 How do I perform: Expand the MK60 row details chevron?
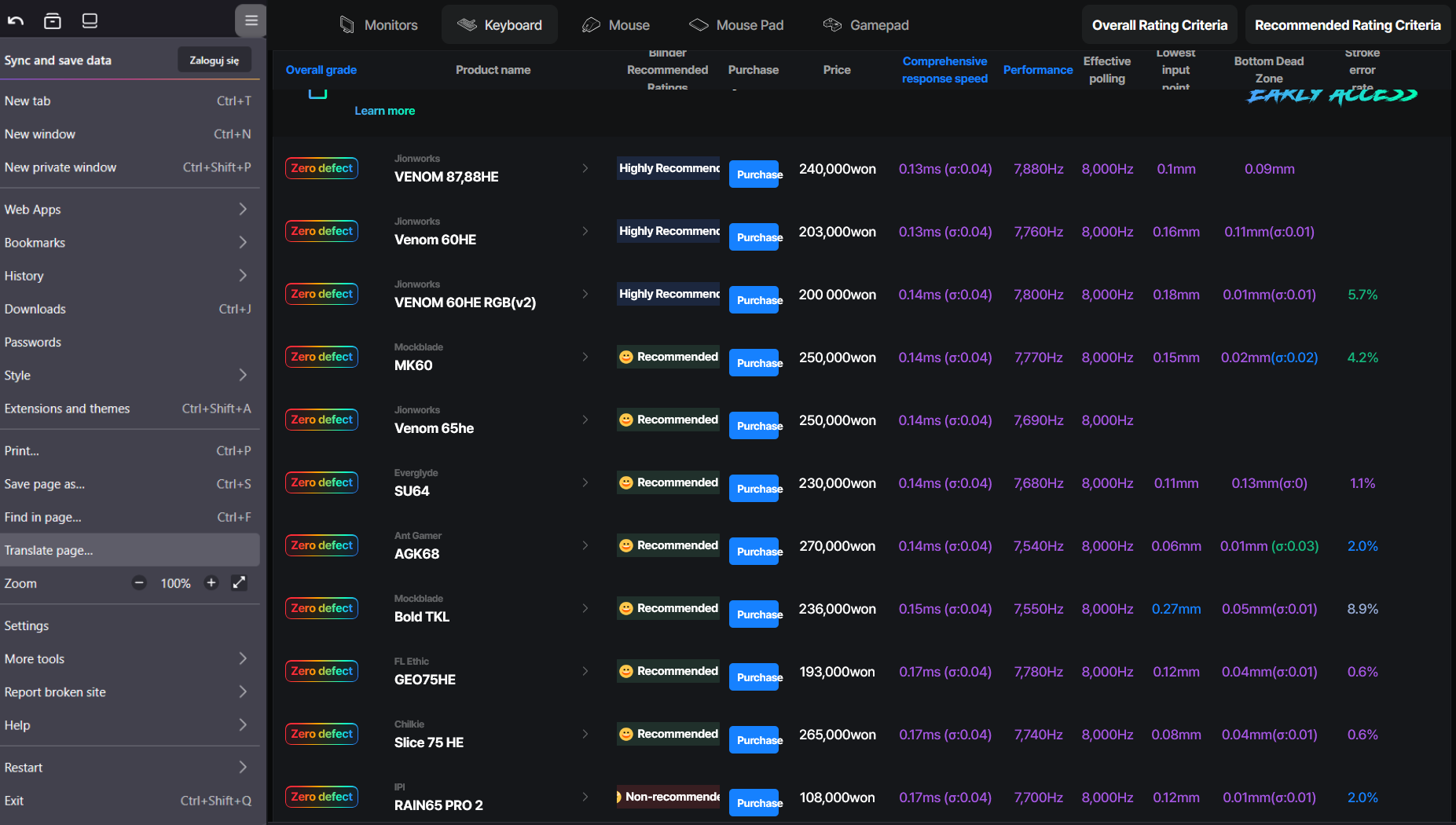(585, 357)
